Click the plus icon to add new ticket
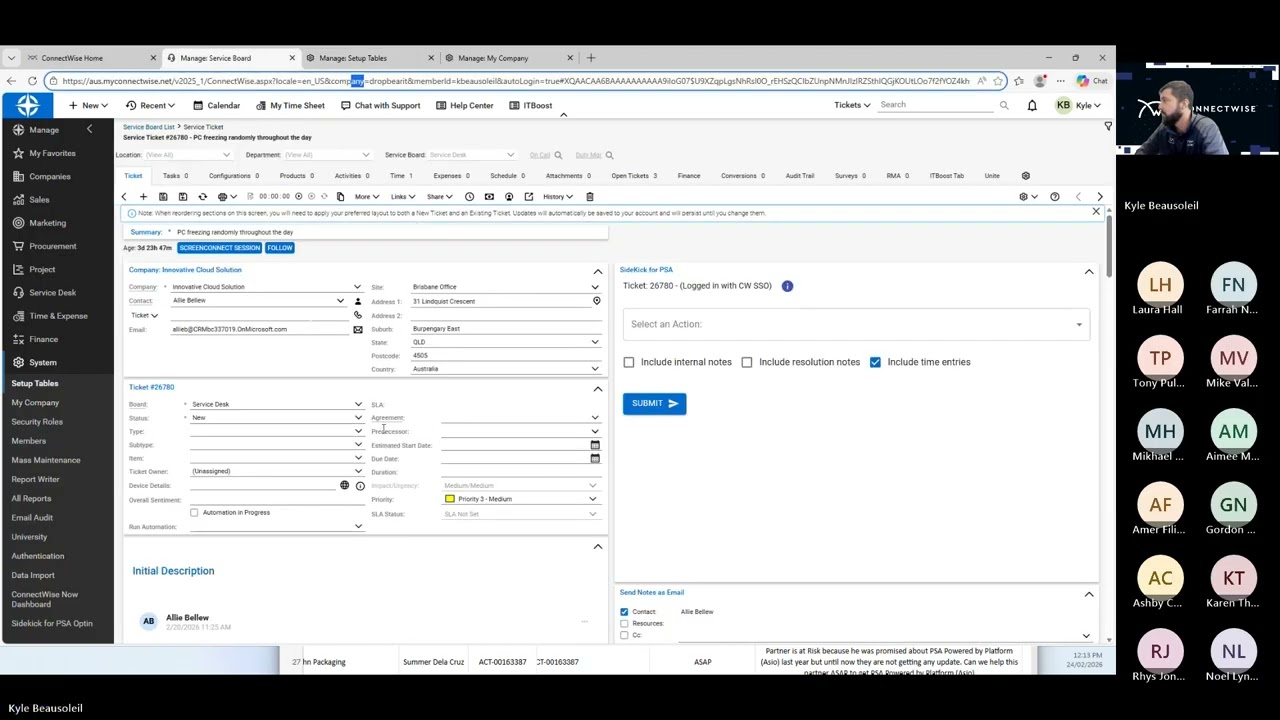Image resolution: width=1280 pixels, height=720 pixels. click(x=143, y=197)
